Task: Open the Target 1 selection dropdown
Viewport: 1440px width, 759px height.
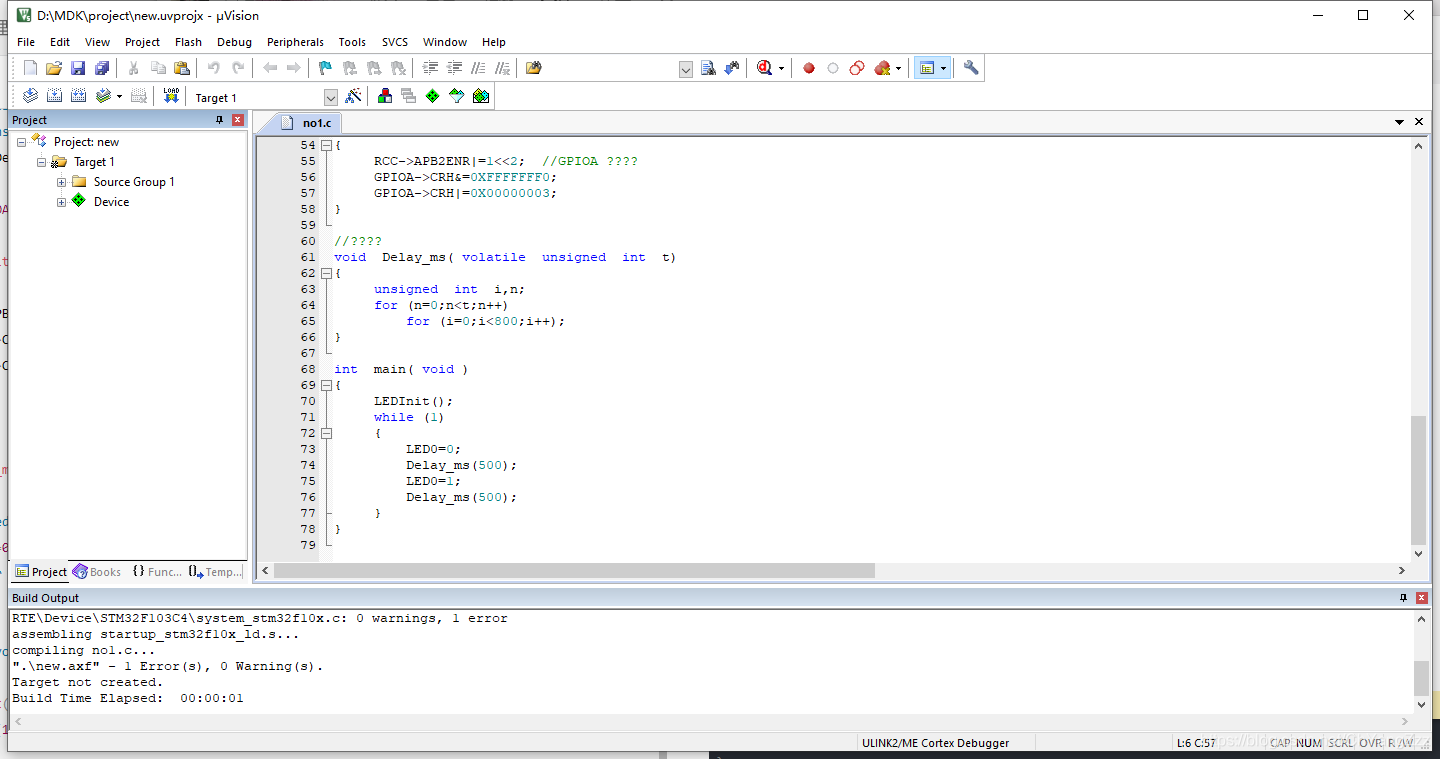Action: 331,98
